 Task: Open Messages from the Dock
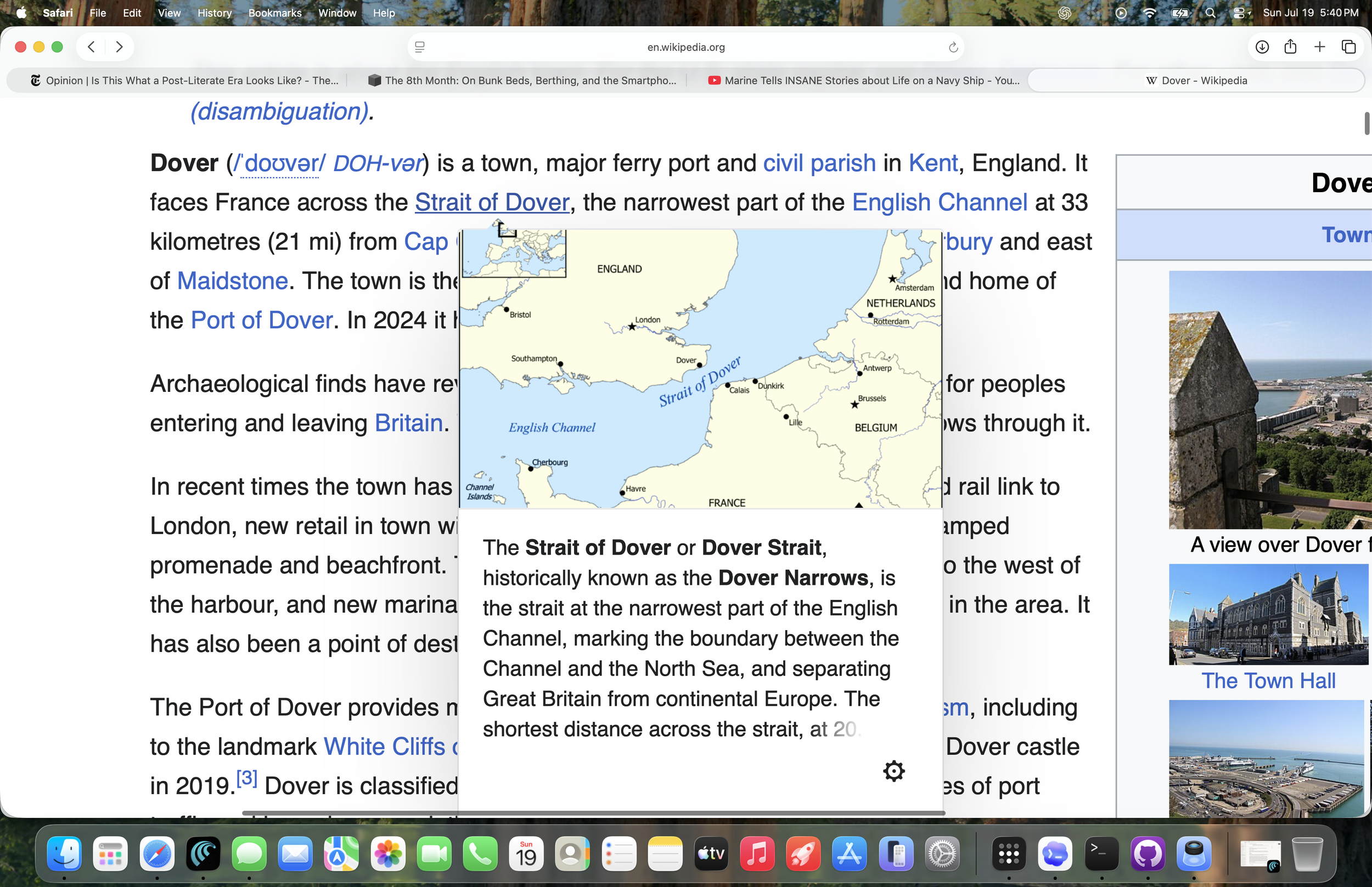click(x=249, y=854)
